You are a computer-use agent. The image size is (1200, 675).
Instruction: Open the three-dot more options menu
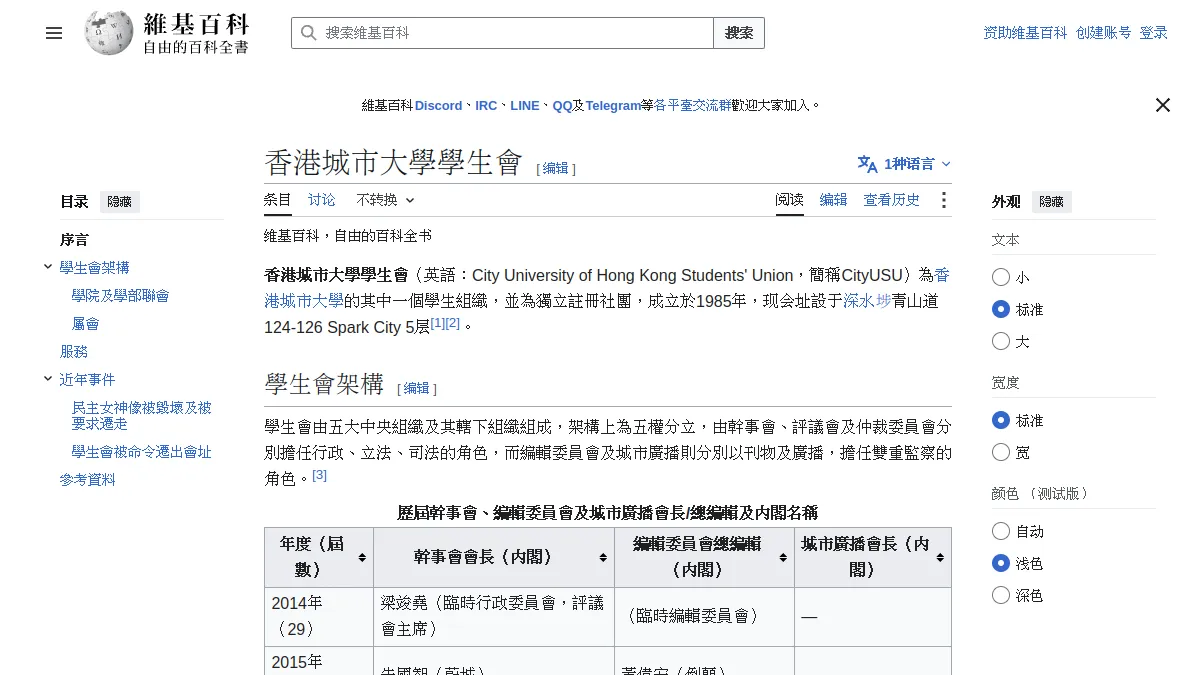[x=943, y=200]
